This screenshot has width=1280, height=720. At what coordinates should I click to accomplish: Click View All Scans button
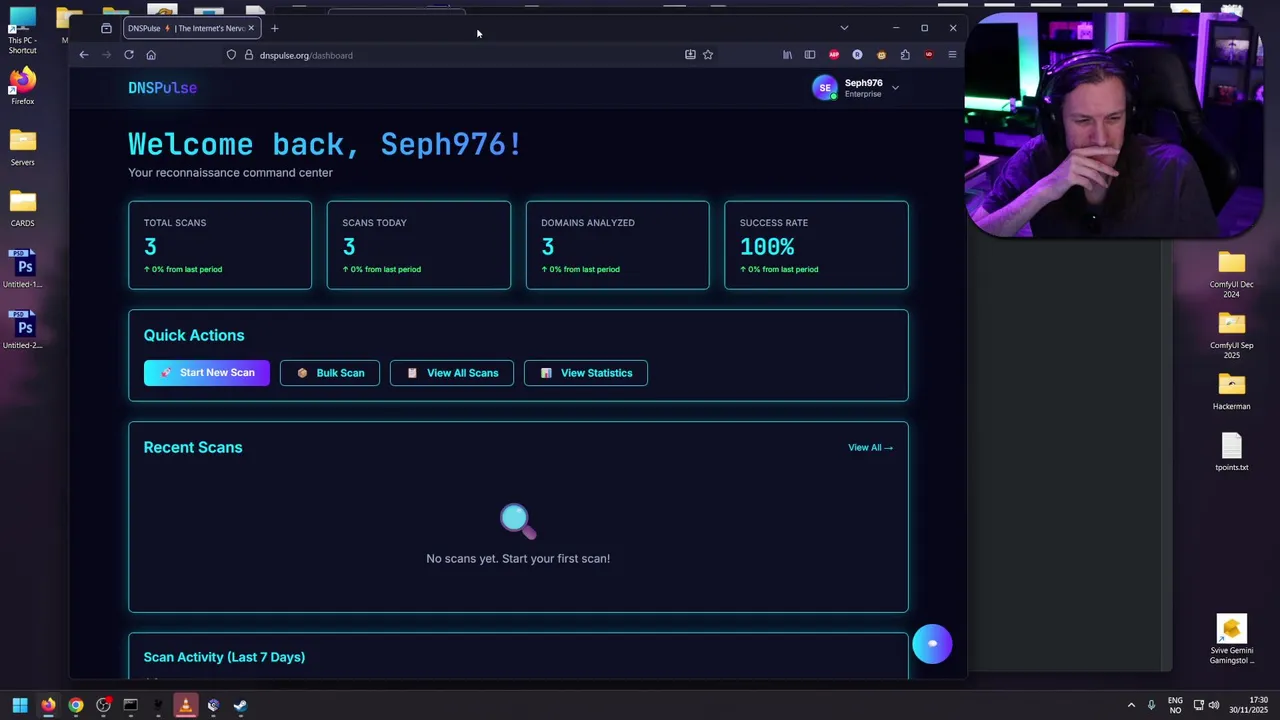(x=452, y=373)
